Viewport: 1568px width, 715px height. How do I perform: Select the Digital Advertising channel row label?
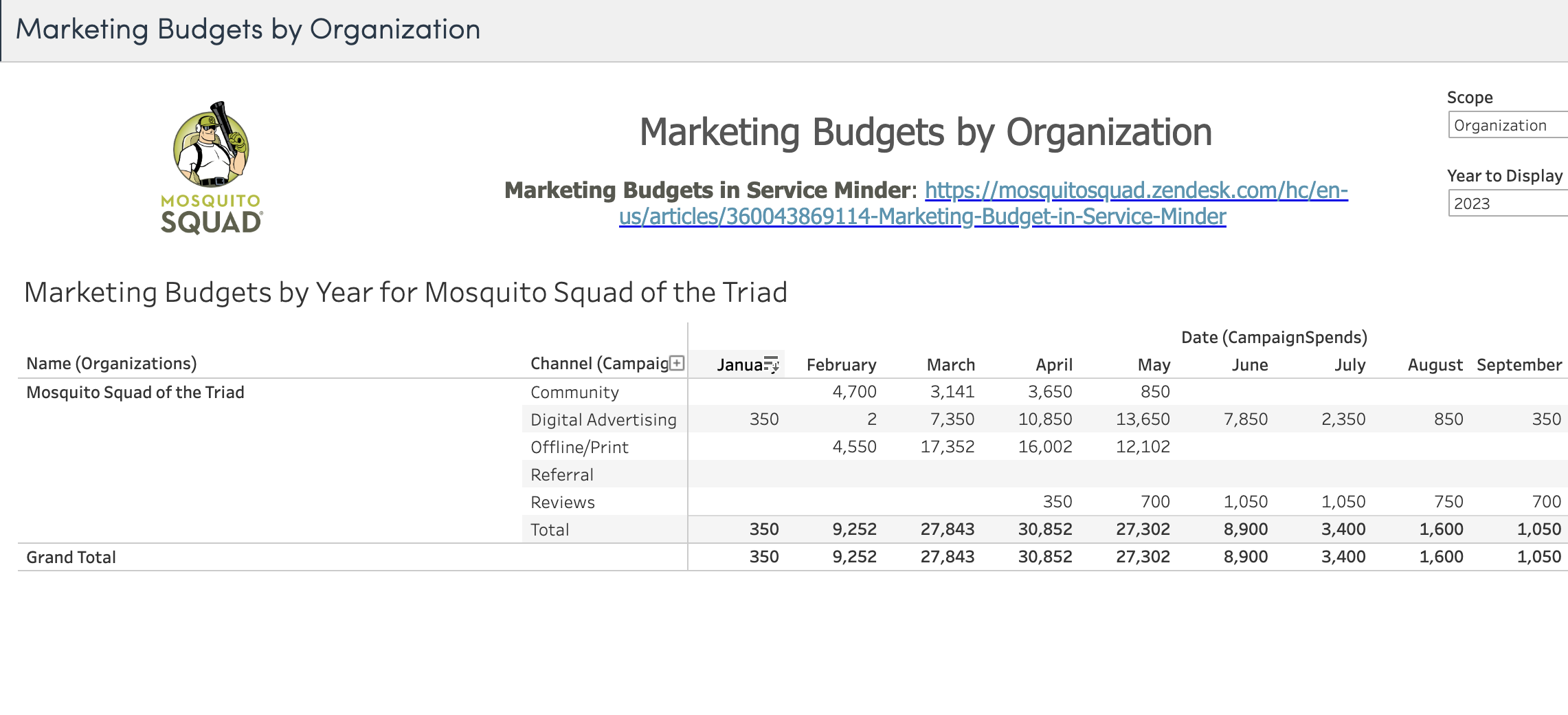tap(603, 419)
